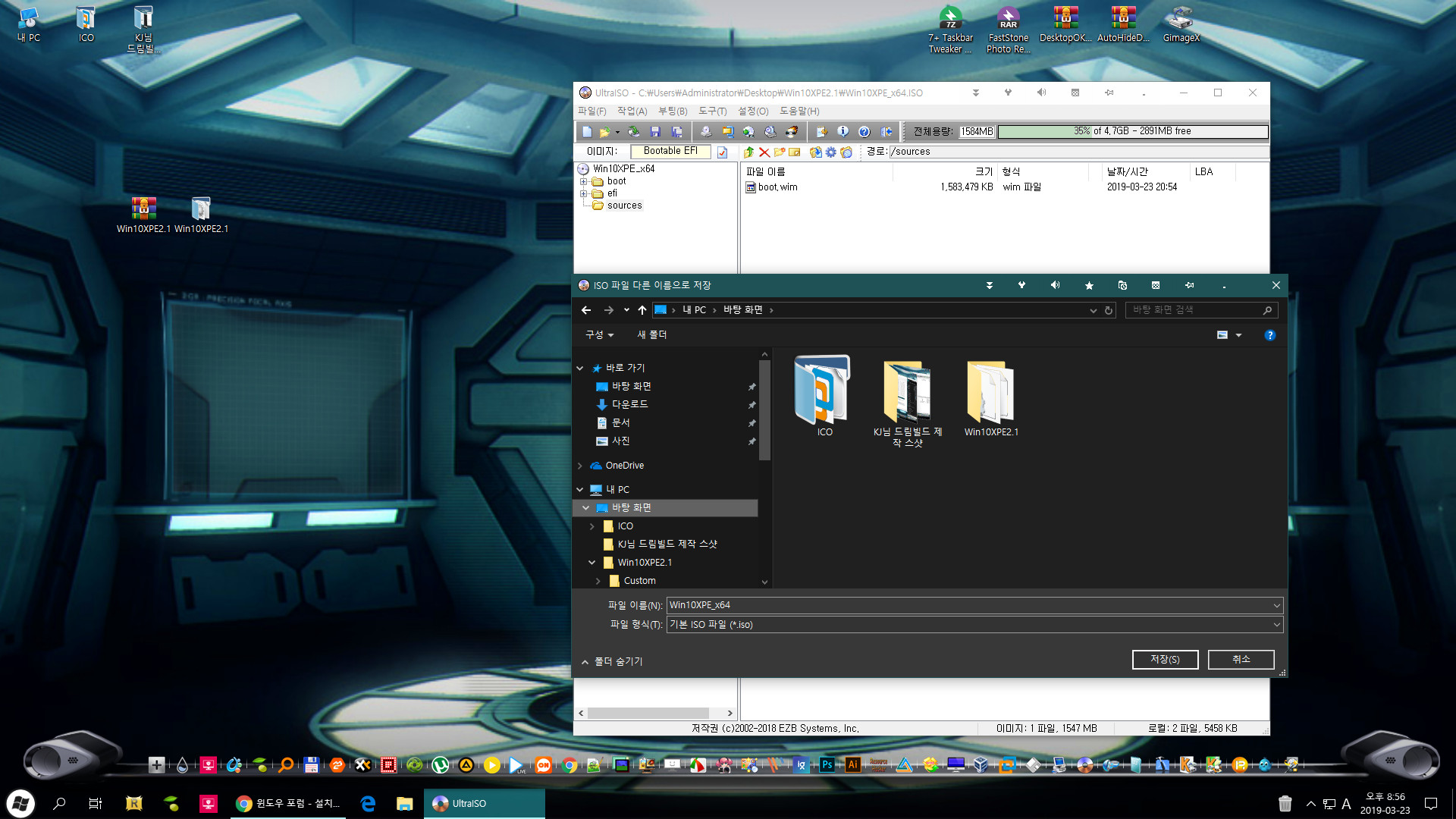
Task: Select the sources folder in UltraISO tree
Action: pyautogui.click(x=624, y=206)
